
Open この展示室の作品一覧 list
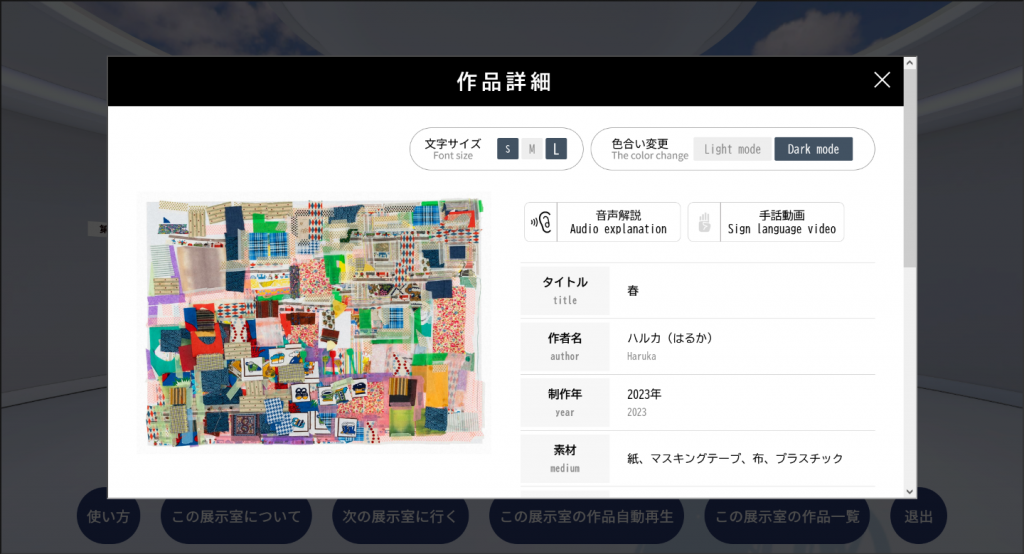pyautogui.click(x=787, y=517)
